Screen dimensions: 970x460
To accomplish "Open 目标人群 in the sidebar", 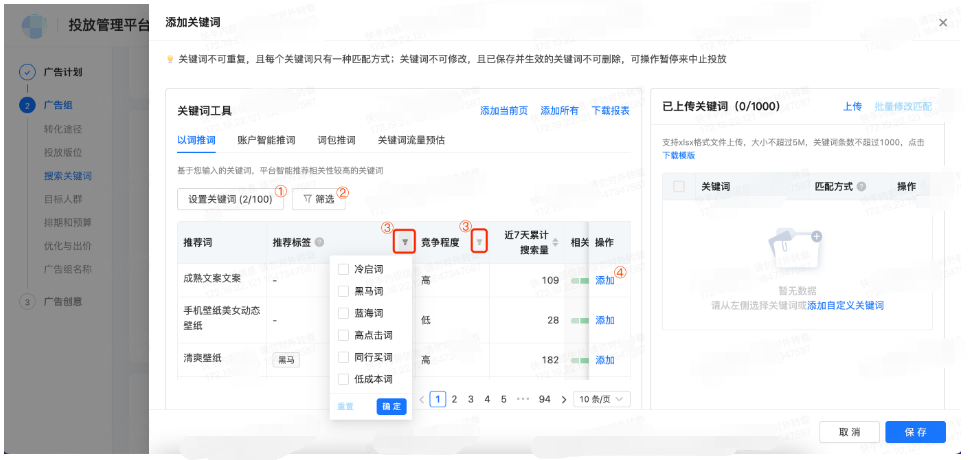I will [62, 199].
